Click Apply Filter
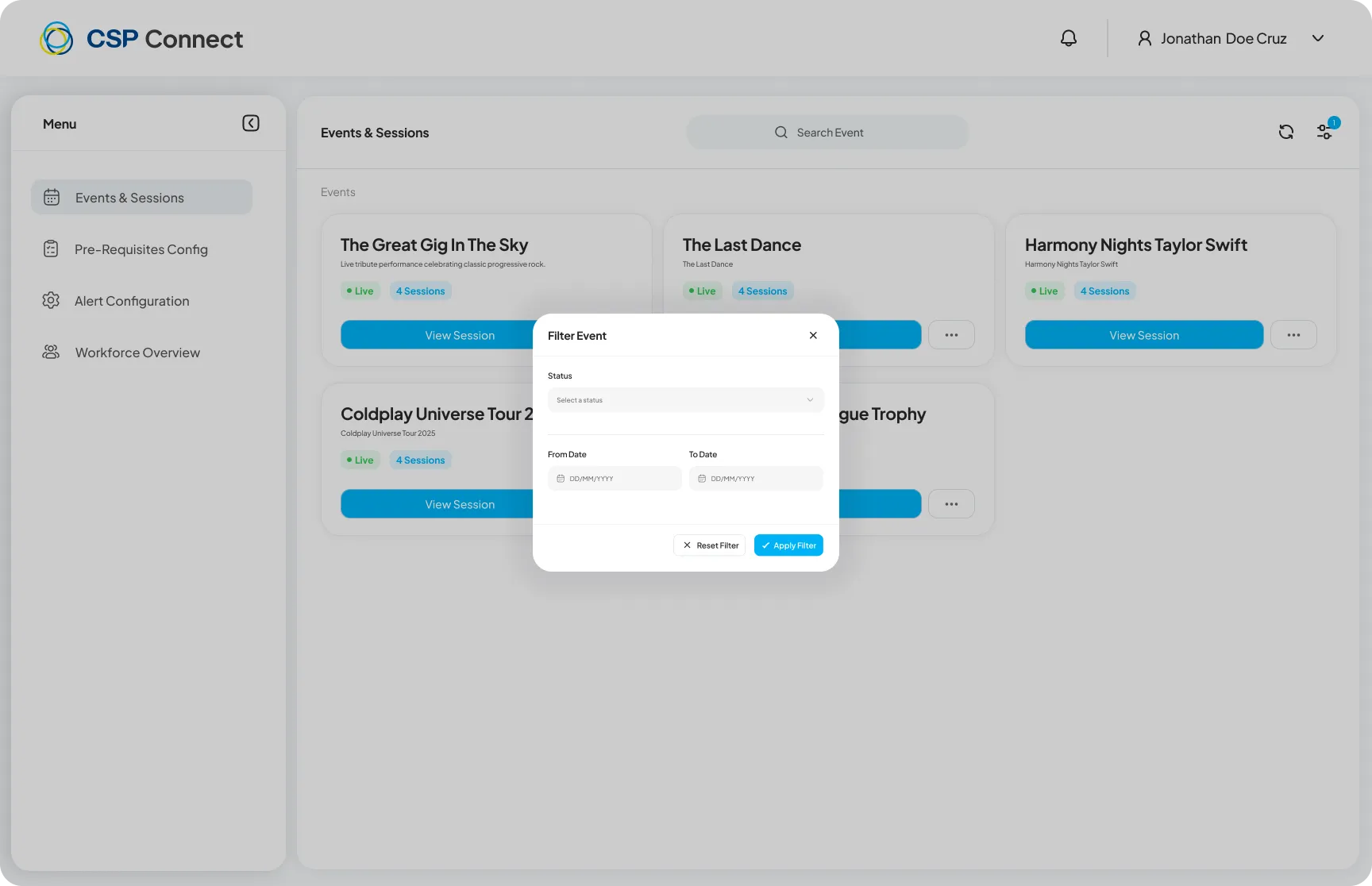 click(788, 545)
